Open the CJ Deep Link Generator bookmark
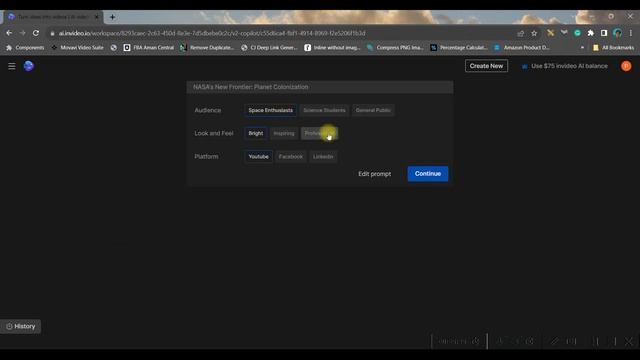 tap(269, 48)
